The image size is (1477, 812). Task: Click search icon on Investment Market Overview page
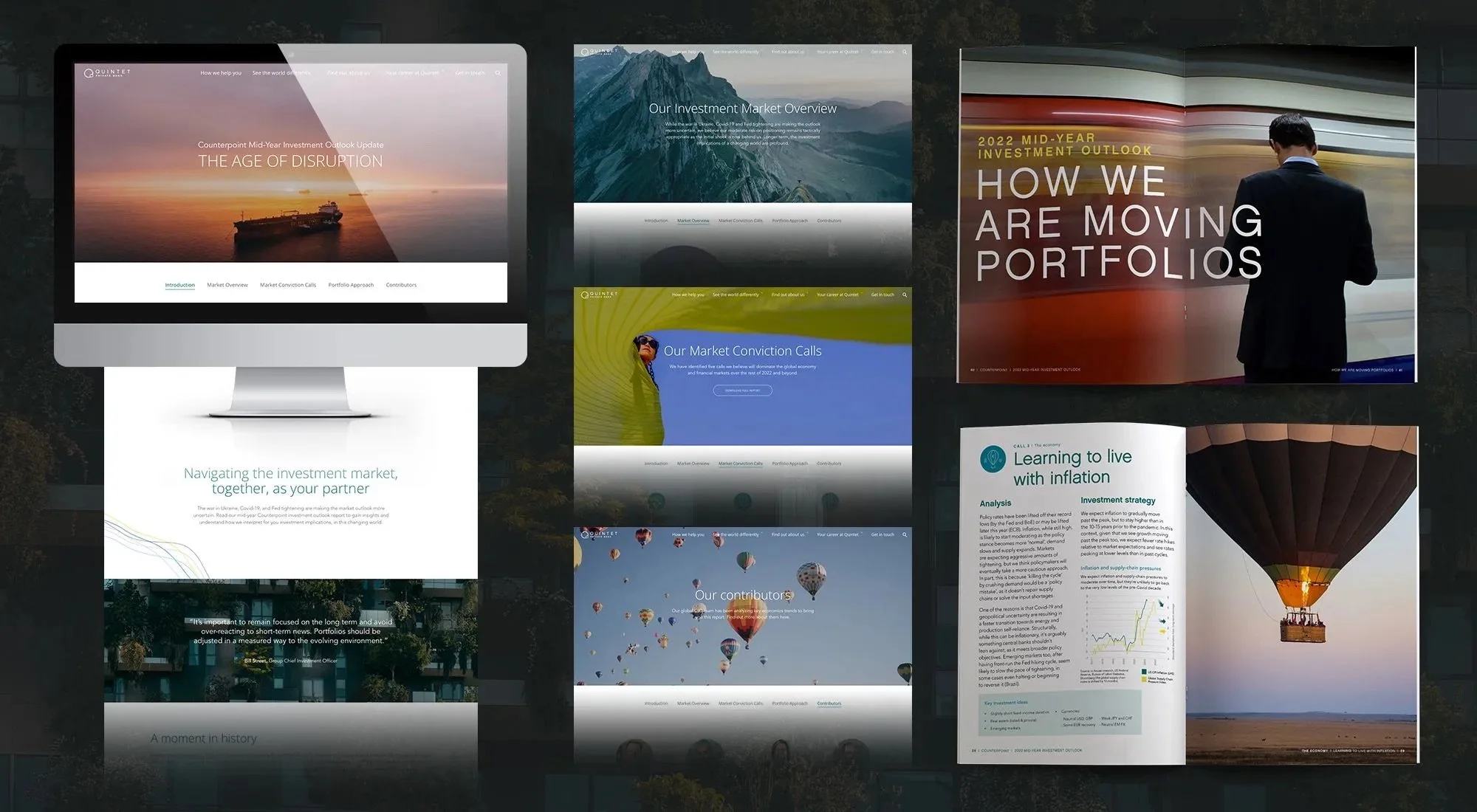[x=905, y=52]
